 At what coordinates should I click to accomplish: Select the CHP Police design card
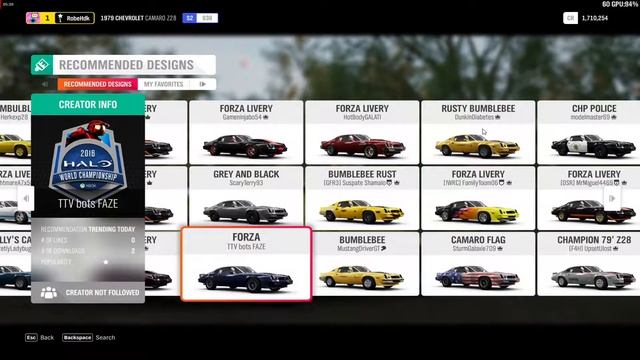(589, 132)
